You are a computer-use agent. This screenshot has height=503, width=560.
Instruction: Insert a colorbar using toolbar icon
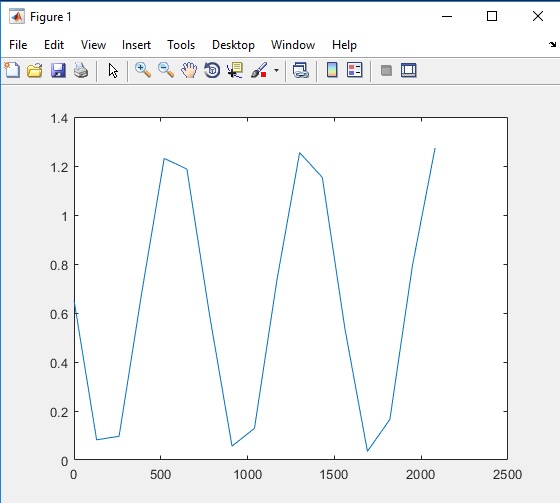tap(332, 70)
